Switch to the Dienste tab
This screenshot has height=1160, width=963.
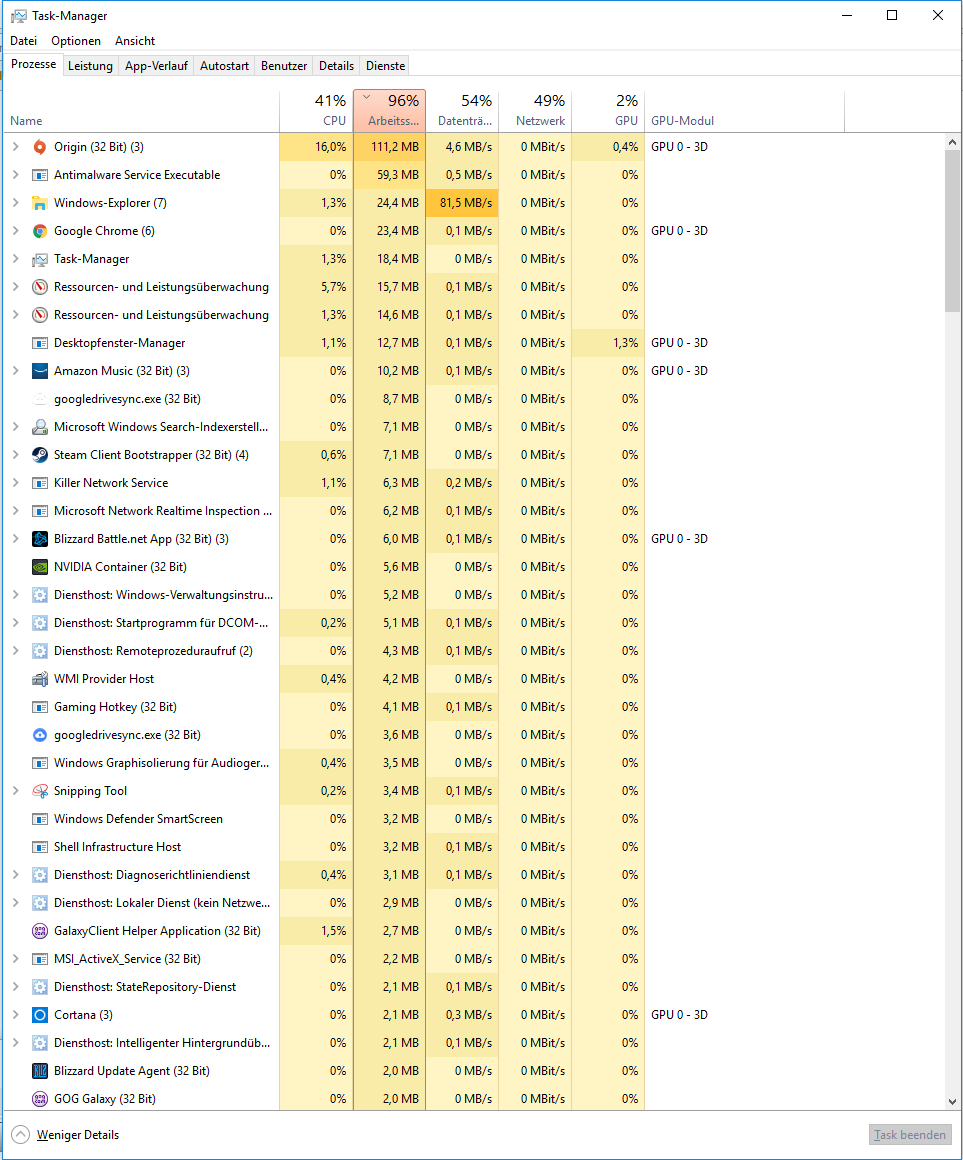385,66
